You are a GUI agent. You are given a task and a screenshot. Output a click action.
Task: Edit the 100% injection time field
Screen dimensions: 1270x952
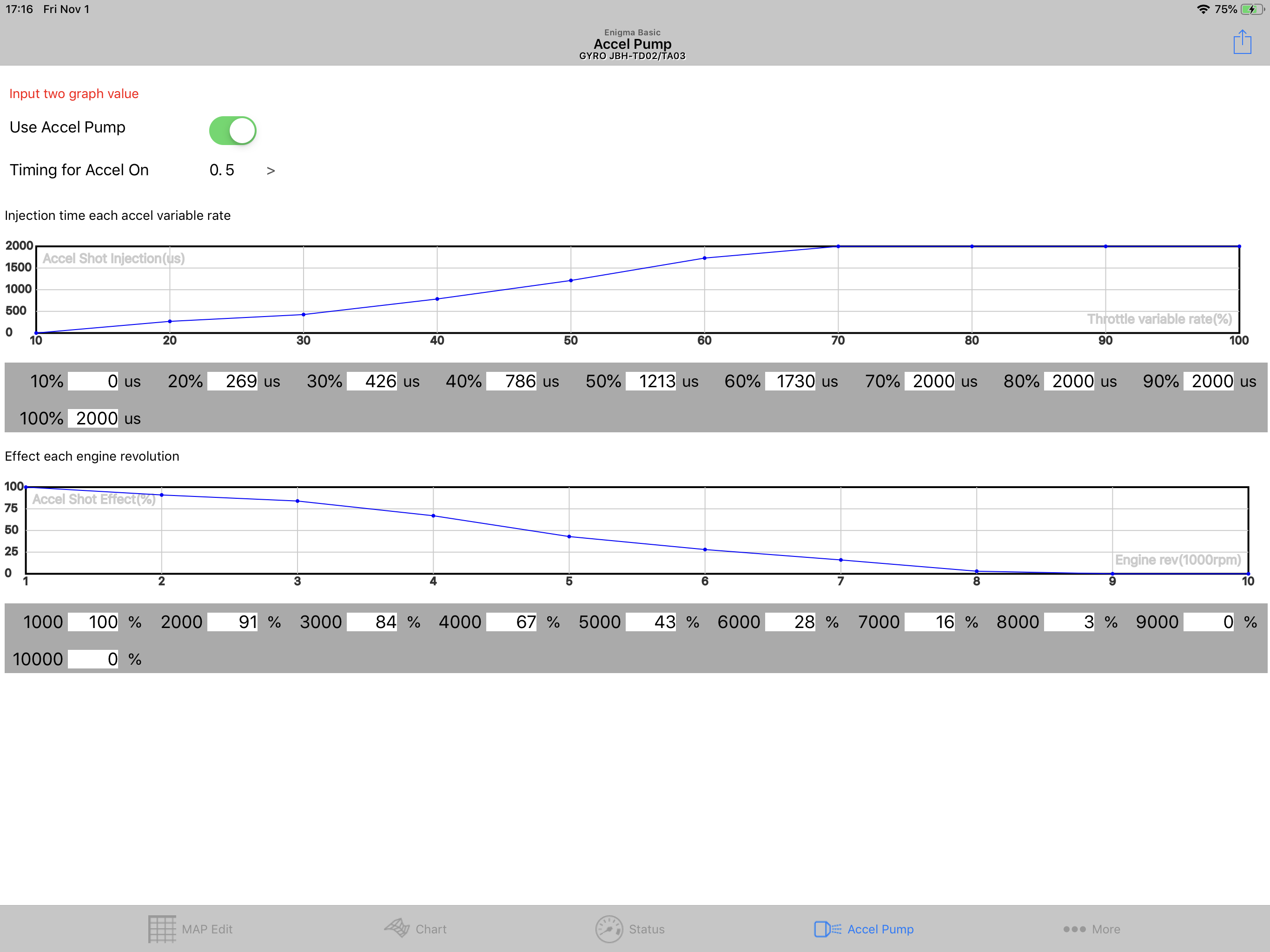93,418
